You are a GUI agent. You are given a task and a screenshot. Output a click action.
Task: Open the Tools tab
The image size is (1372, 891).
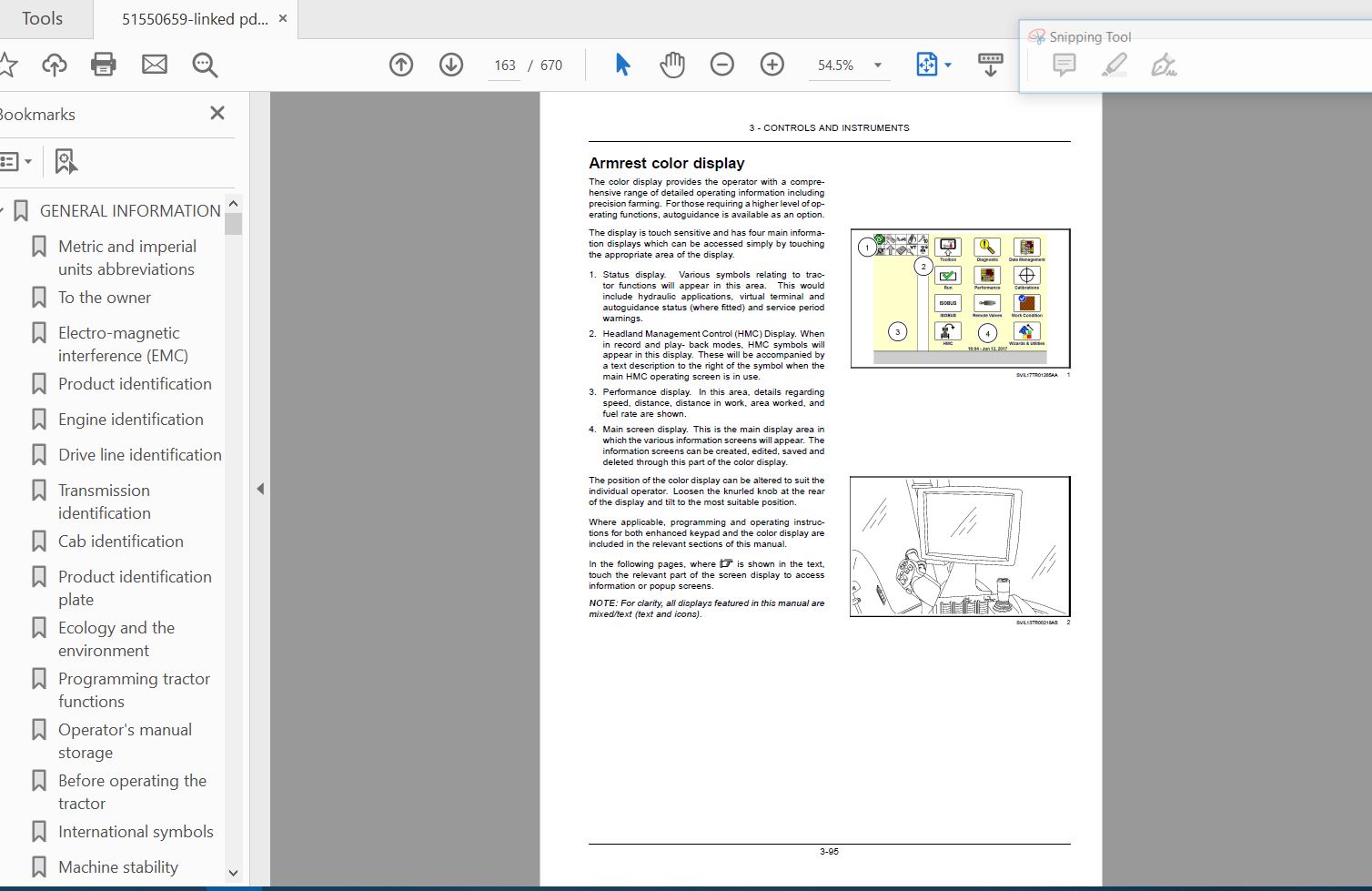[42, 18]
